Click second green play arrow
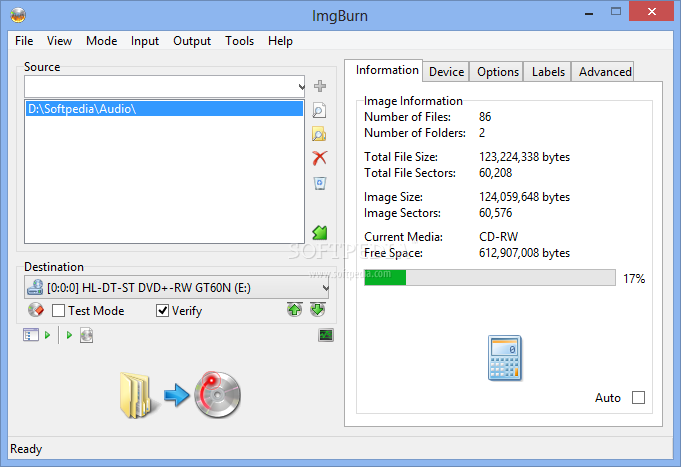This screenshot has height=467, width=681. (69, 335)
